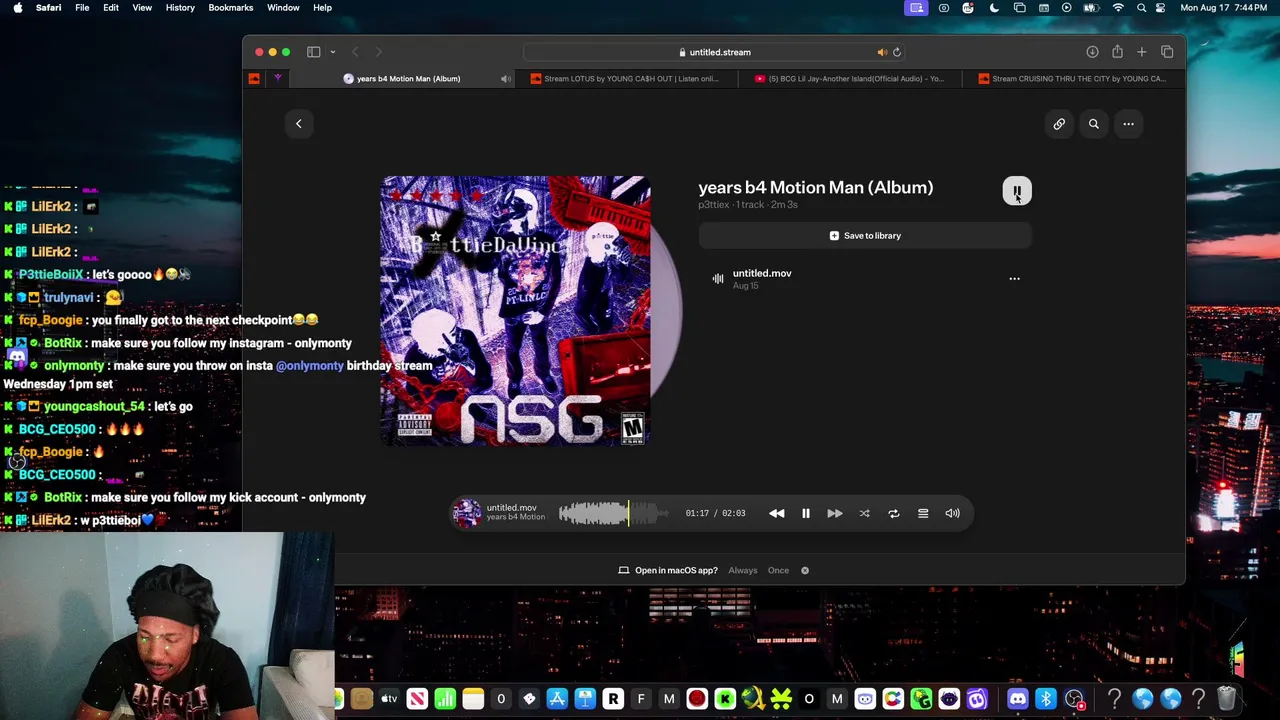The width and height of the screenshot is (1280, 720).
Task: Switch to Stream LOTUS by YOUNG CA$H OUT tab
Action: pyautogui.click(x=625, y=79)
